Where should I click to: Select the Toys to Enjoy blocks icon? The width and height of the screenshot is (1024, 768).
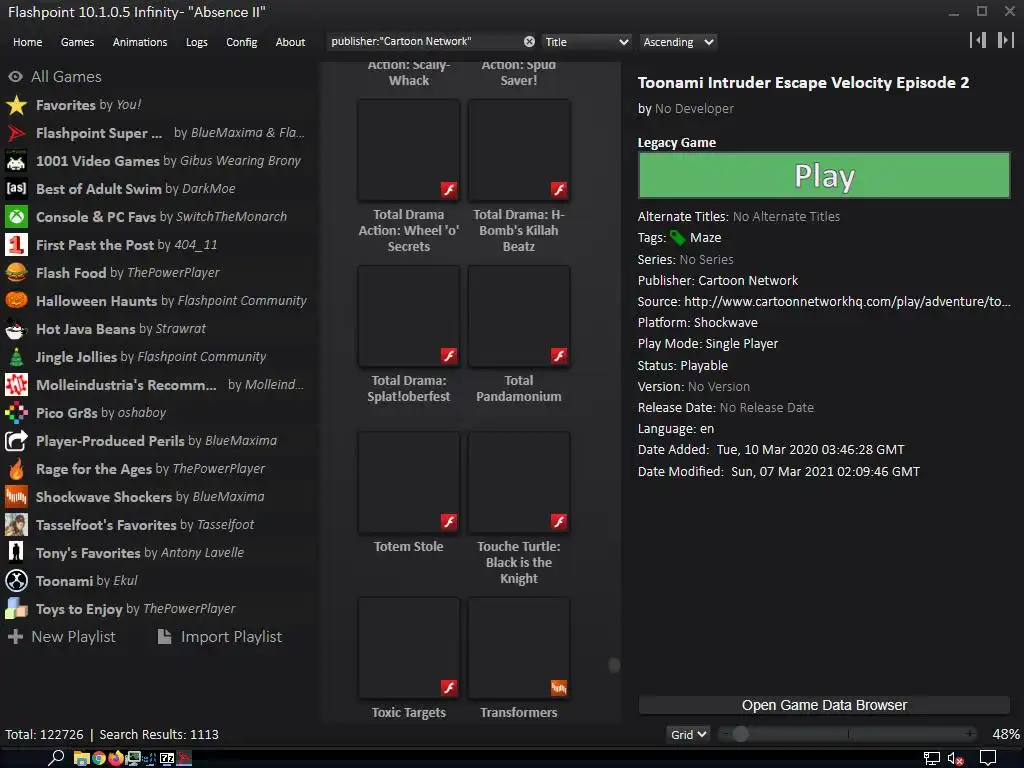pos(16,609)
